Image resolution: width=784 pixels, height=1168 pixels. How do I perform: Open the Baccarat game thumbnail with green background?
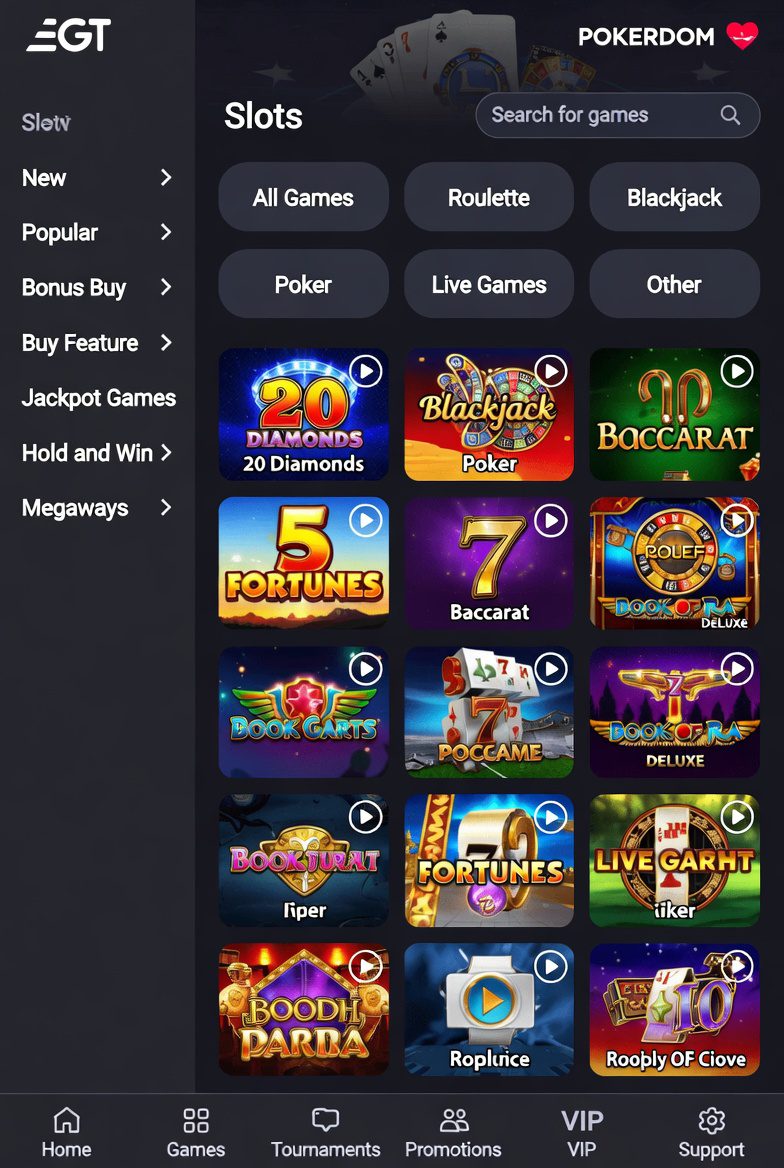674,414
